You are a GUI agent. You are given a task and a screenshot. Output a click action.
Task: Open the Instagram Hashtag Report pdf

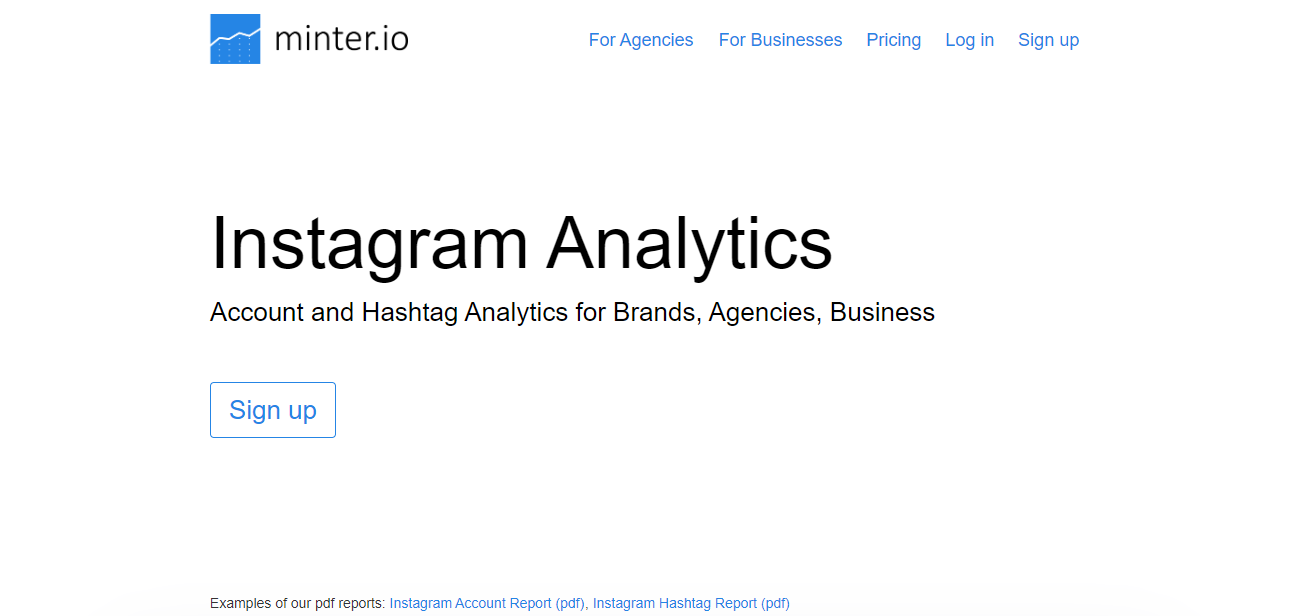tap(675, 603)
